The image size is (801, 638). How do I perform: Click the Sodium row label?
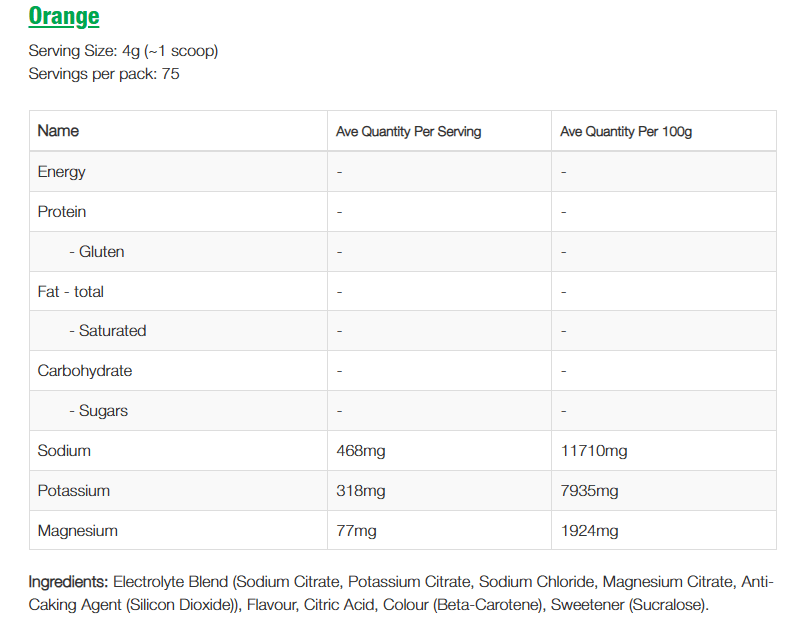pos(64,451)
